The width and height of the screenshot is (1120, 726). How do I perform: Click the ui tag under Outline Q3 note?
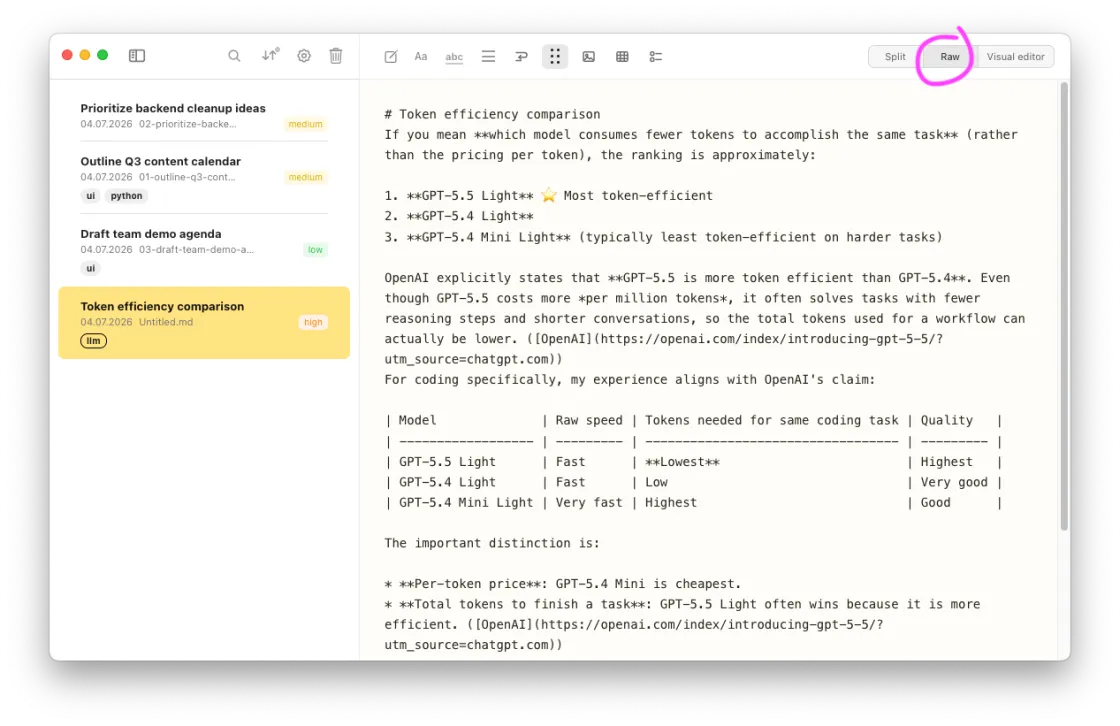(x=91, y=196)
